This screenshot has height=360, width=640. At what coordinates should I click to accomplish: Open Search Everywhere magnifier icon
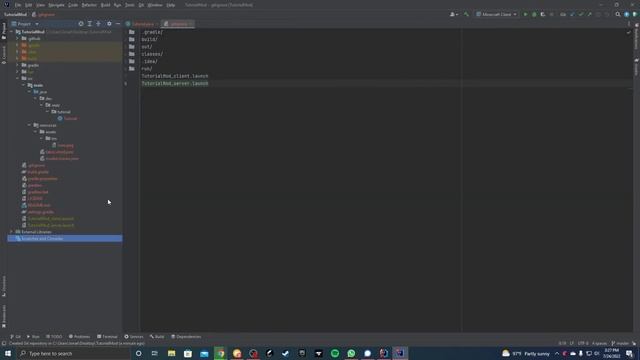tap(618, 14)
